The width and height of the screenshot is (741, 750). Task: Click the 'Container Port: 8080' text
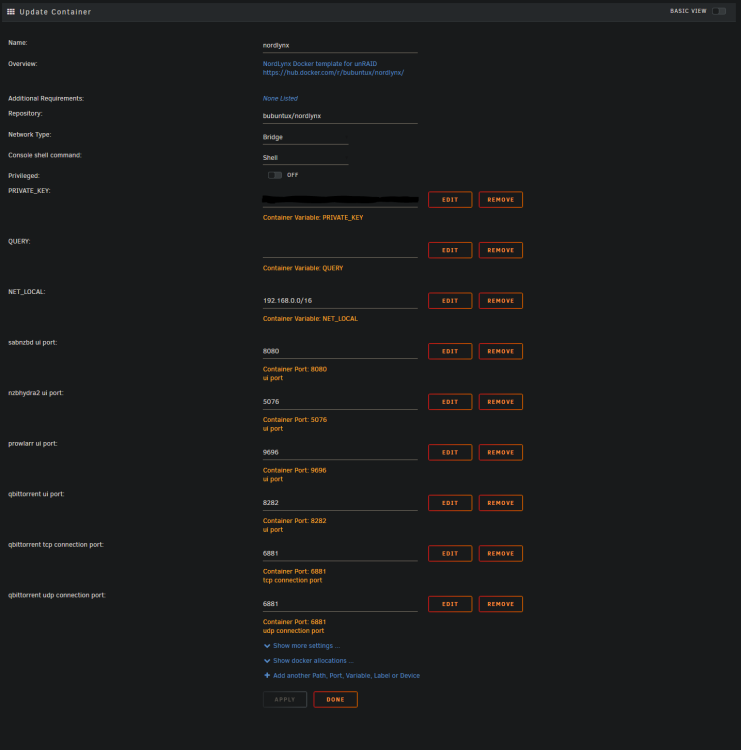tap(295, 369)
